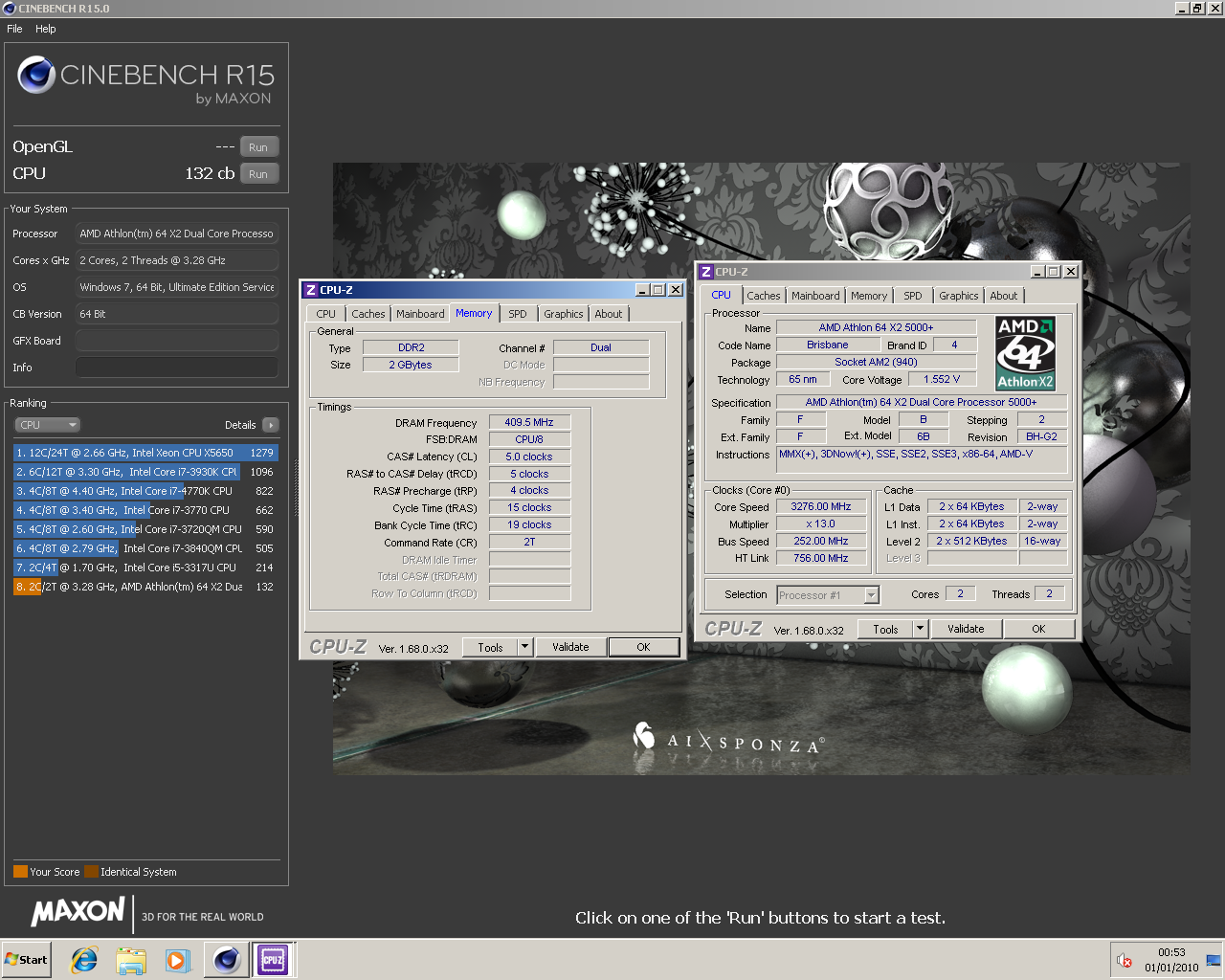The image size is (1225, 980).
Task: Switch to About tab in Memory CPU-Z window
Action: [x=609, y=314]
